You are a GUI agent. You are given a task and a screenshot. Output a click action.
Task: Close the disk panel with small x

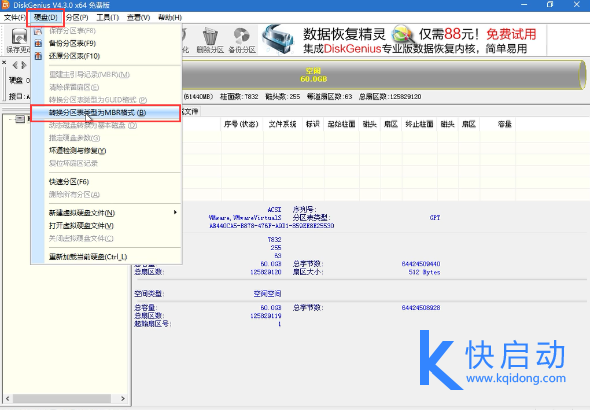[x=4, y=62]
